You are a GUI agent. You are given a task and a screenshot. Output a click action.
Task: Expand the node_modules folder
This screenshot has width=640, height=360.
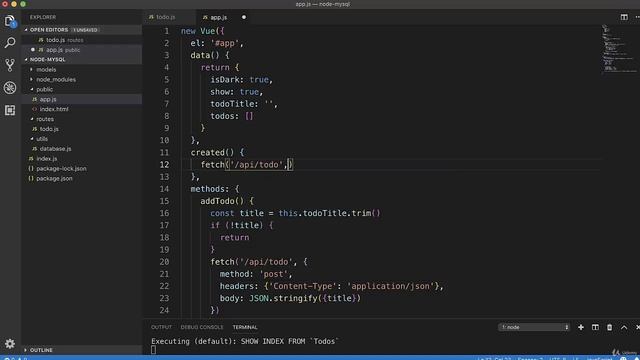point(31,80)
